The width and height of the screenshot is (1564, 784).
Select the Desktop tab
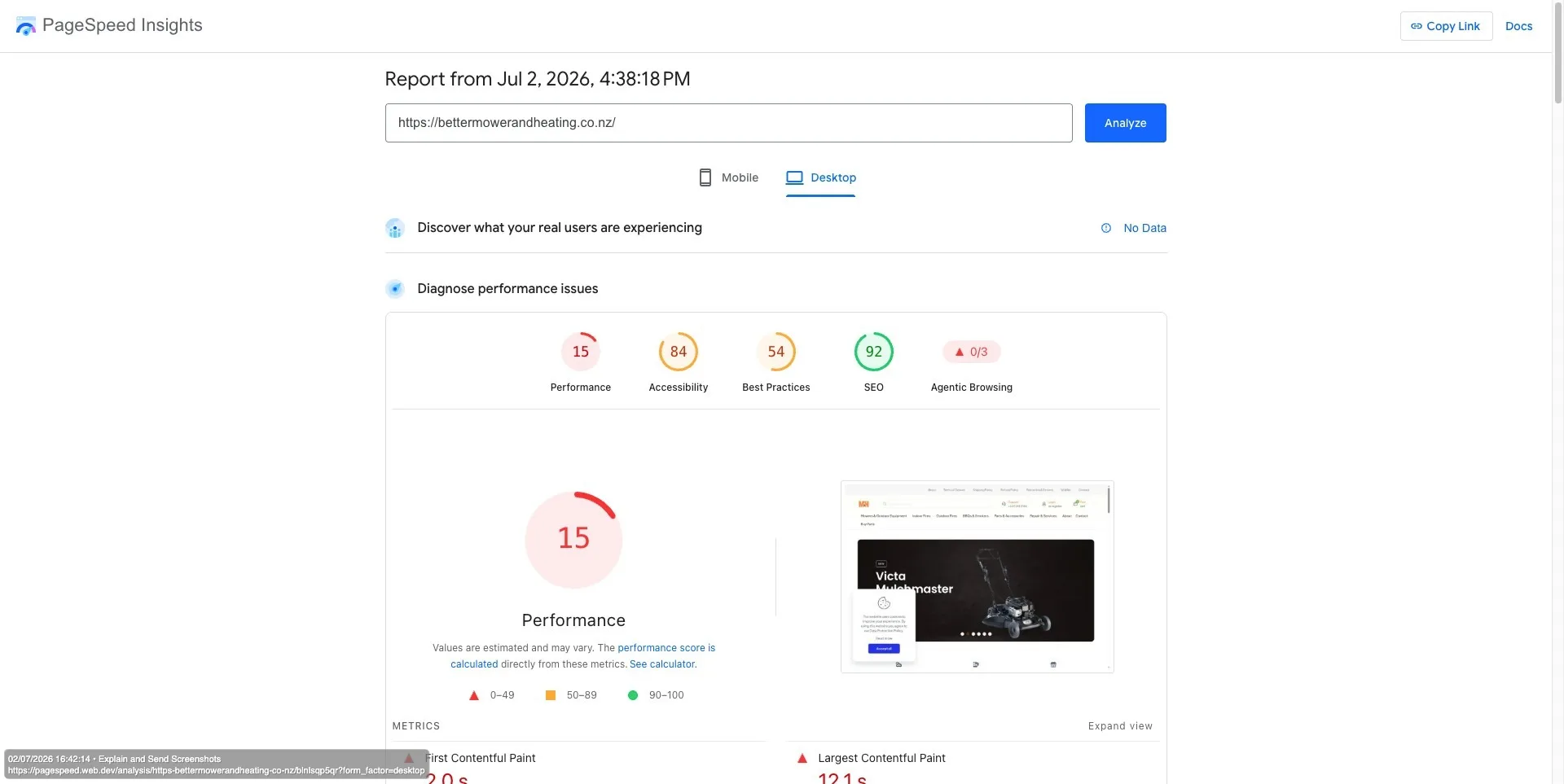(821, 177)
